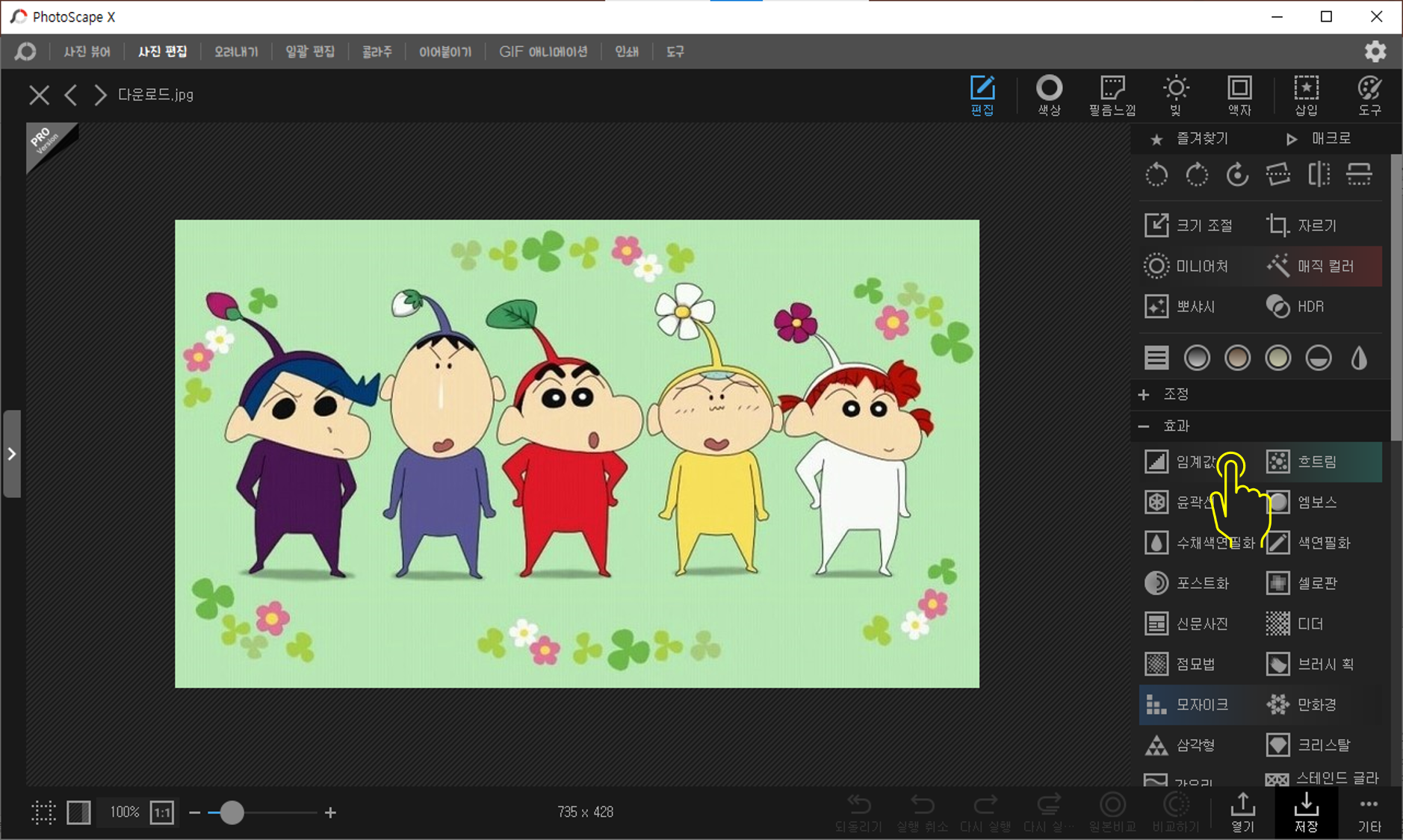
Task: Apply 셀로판 (Cellophane) effect
Action: [1302, 582]
